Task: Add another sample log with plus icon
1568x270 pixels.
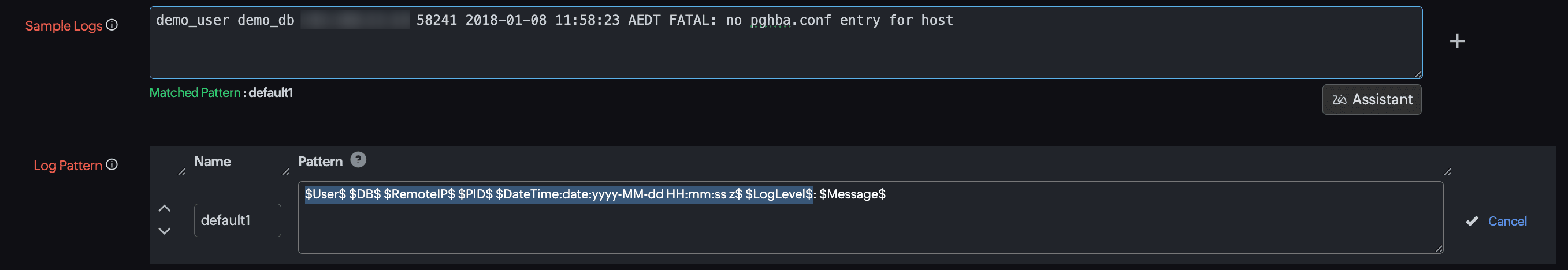Action: click(x=1456, y=42)
